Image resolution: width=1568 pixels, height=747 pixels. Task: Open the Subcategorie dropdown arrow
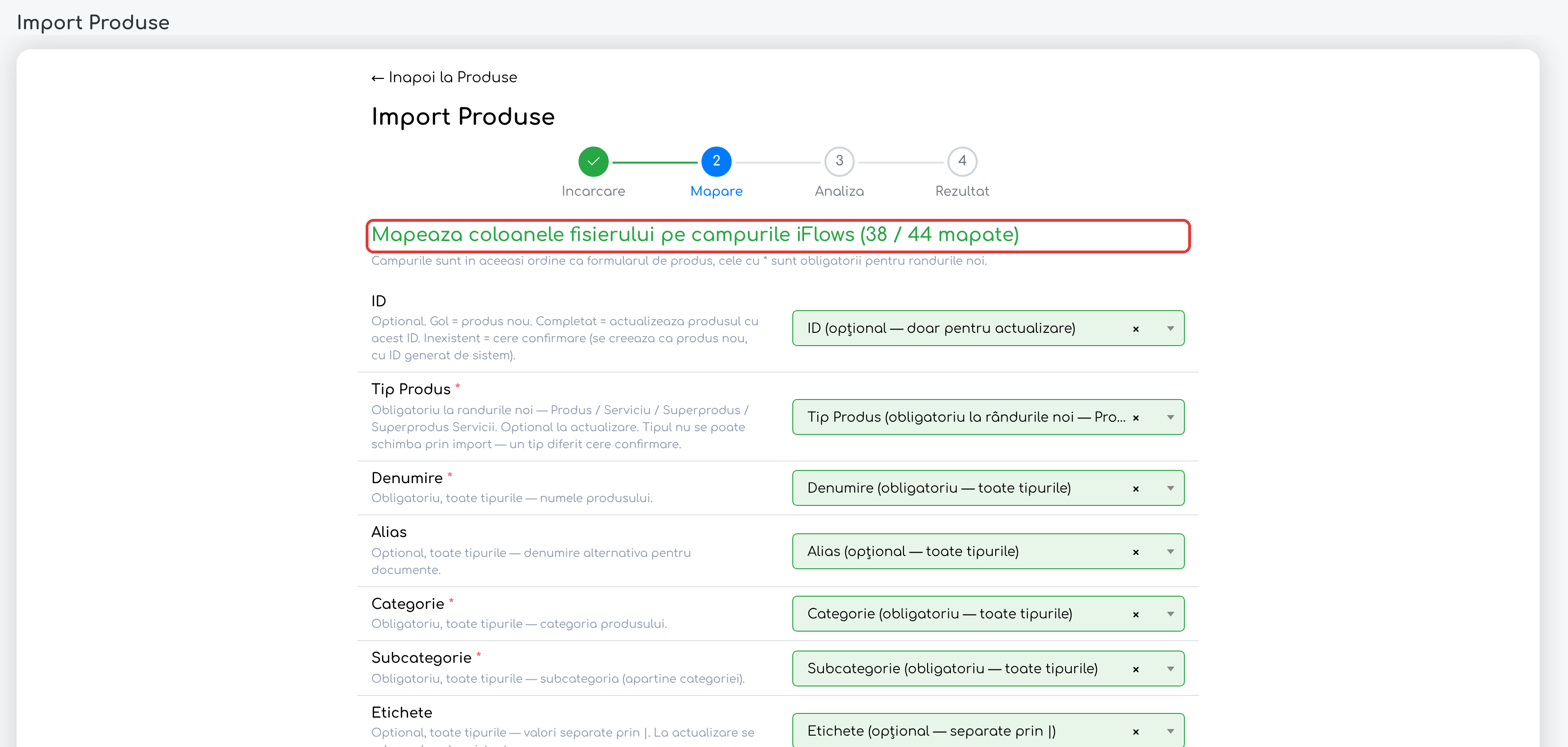1170,669
